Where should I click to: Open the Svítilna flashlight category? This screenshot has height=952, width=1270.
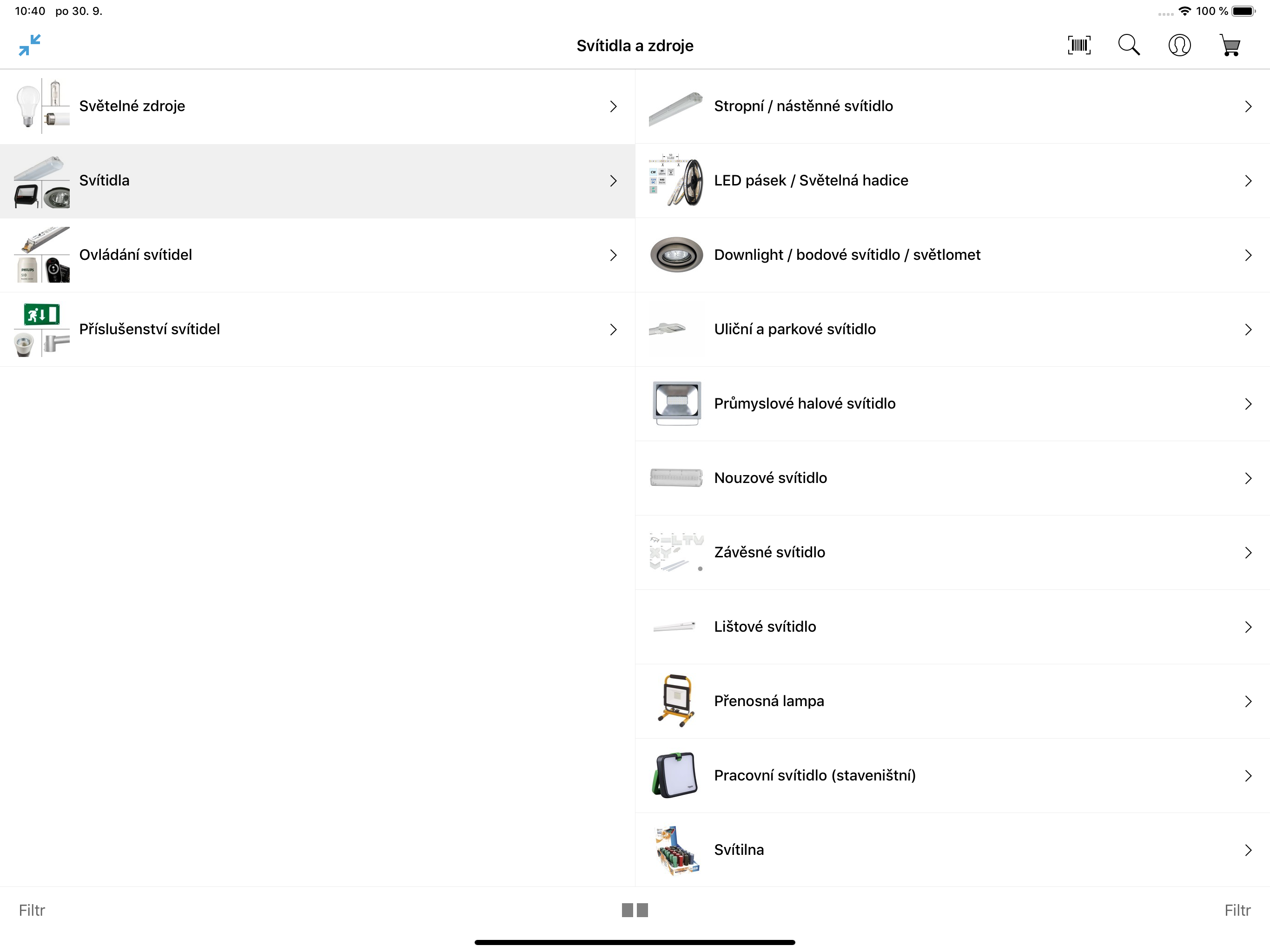(x=952, y=850)
